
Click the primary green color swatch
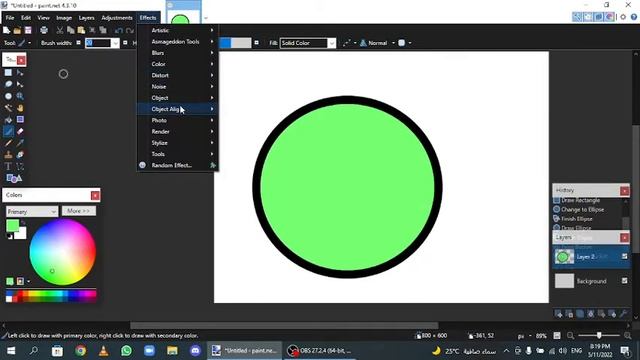pos(12,225)
